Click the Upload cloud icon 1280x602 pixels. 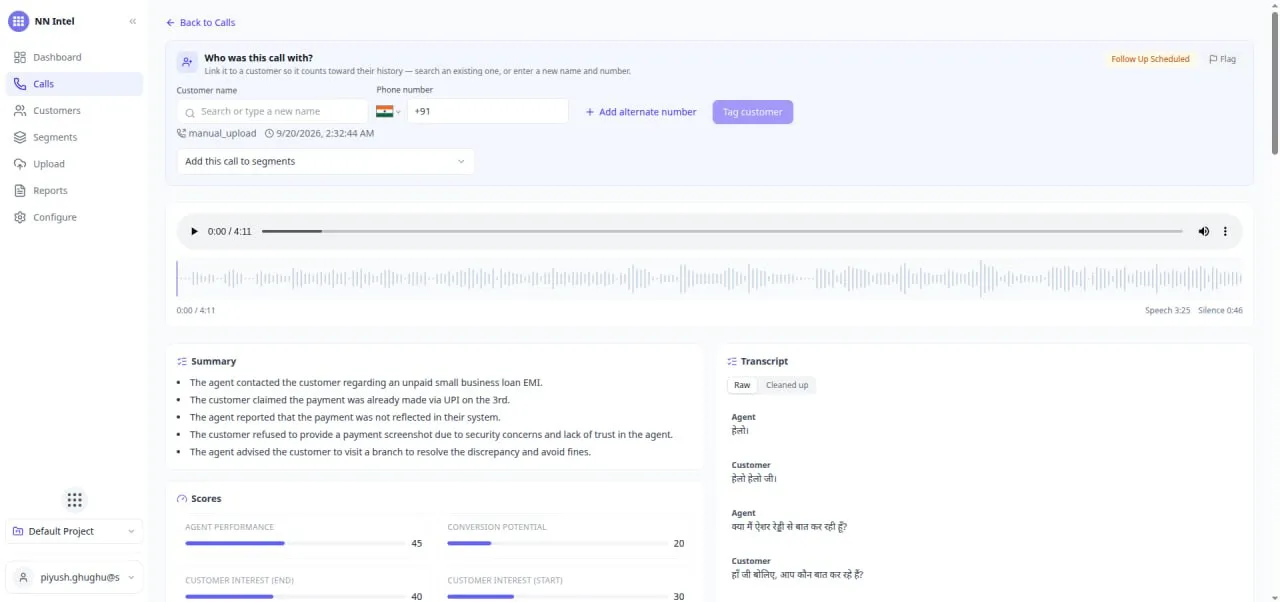20,164
